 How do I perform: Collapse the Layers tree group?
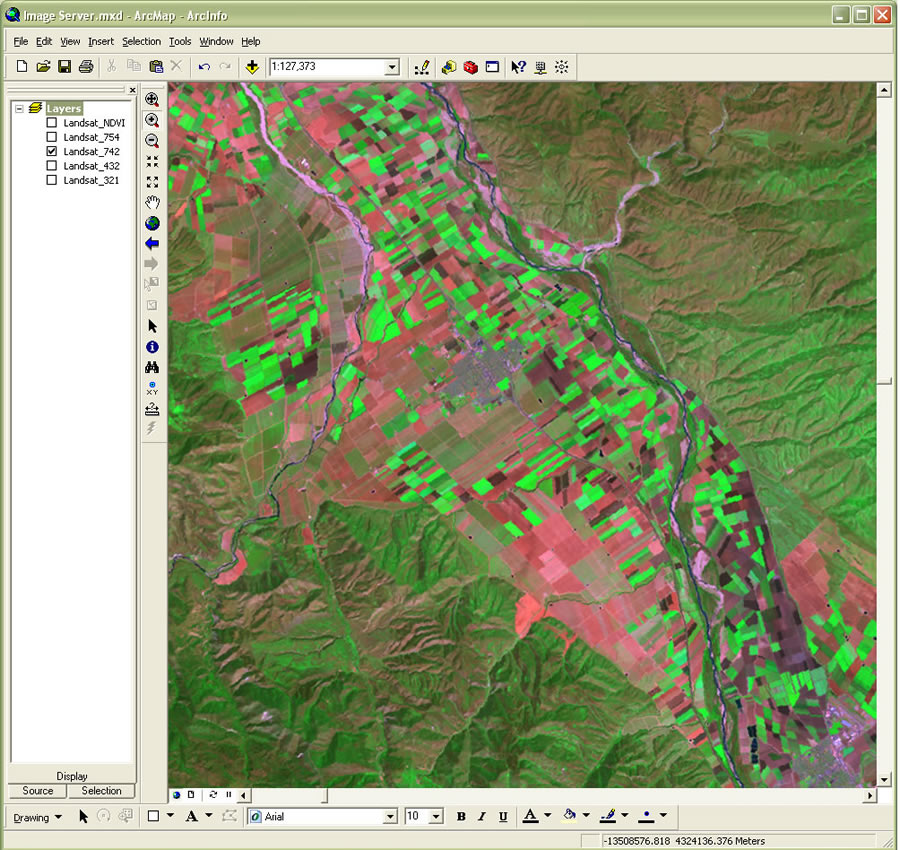click(20, 108)
